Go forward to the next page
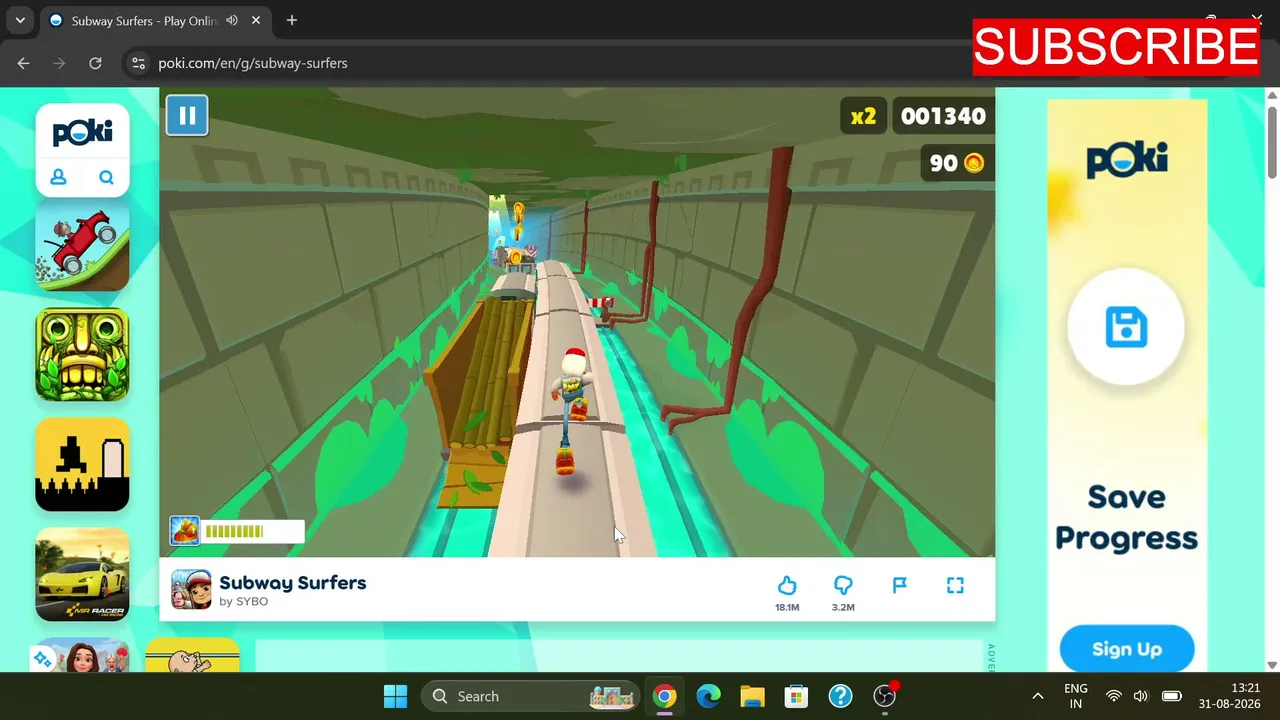 click(x=59, y=63)
